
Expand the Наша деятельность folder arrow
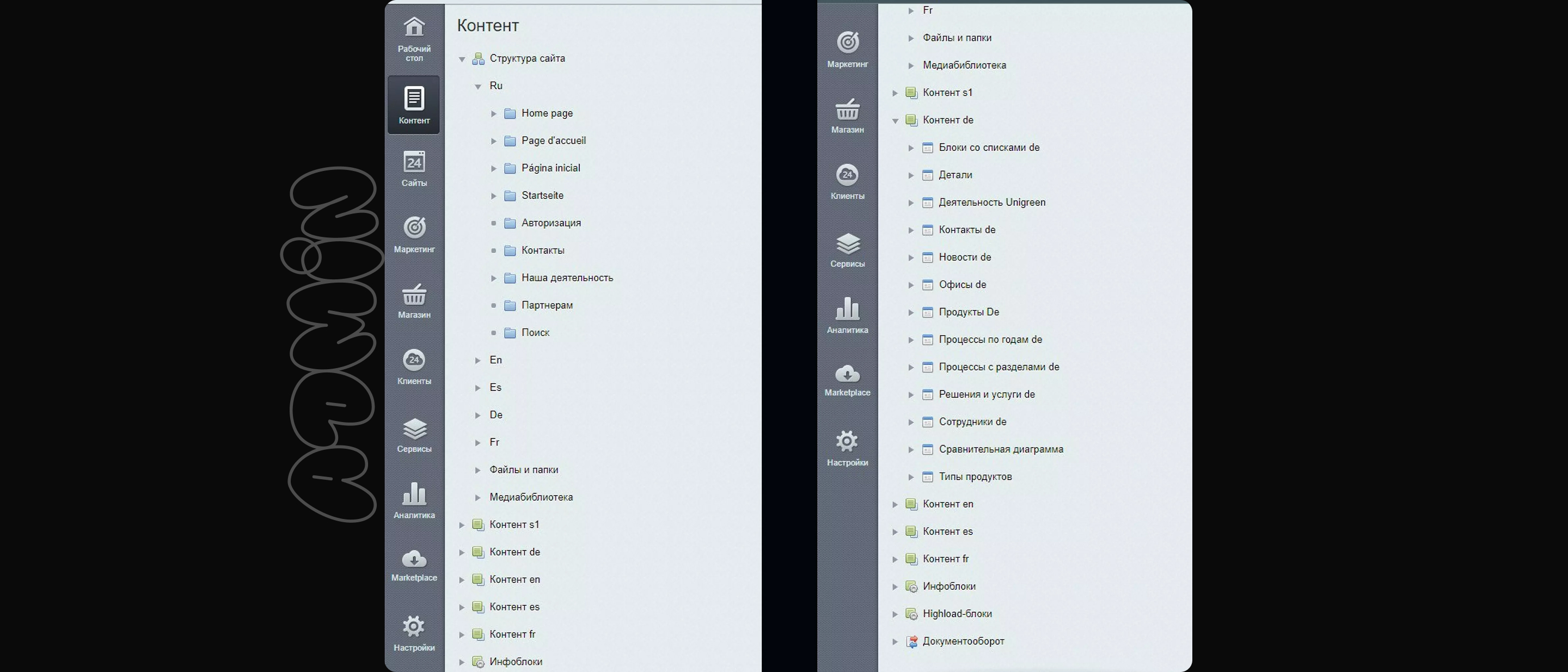pos(494,278)
